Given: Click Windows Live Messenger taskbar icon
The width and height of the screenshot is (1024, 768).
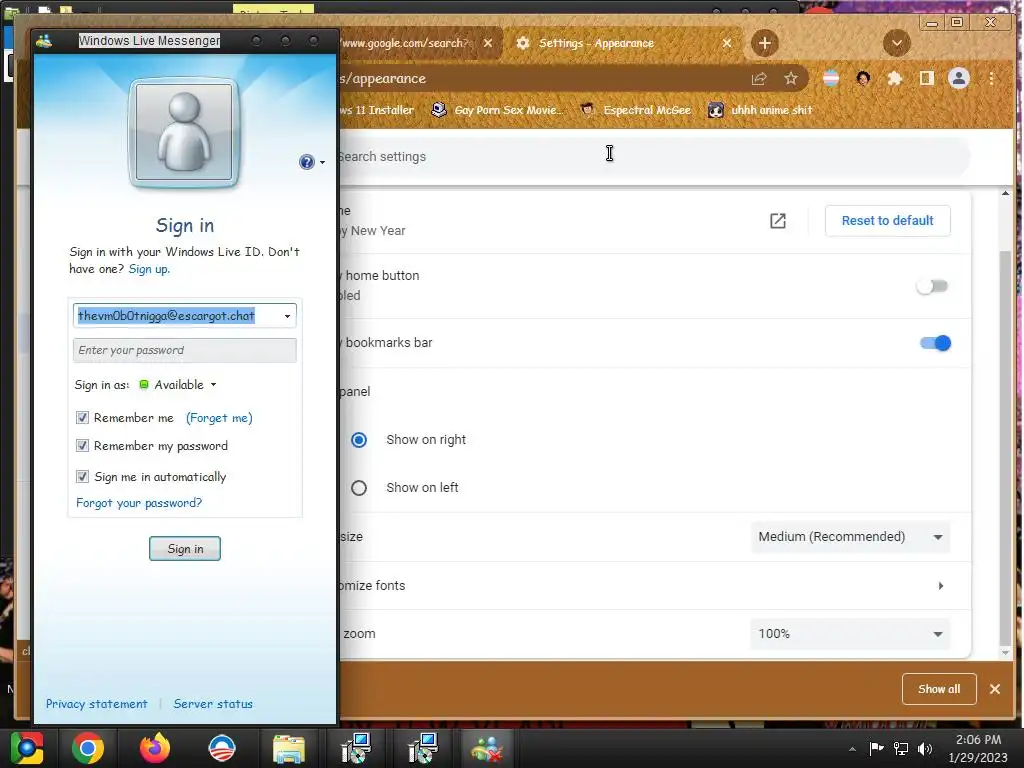Looking at the screenshot, I should (x=487, y=748).
